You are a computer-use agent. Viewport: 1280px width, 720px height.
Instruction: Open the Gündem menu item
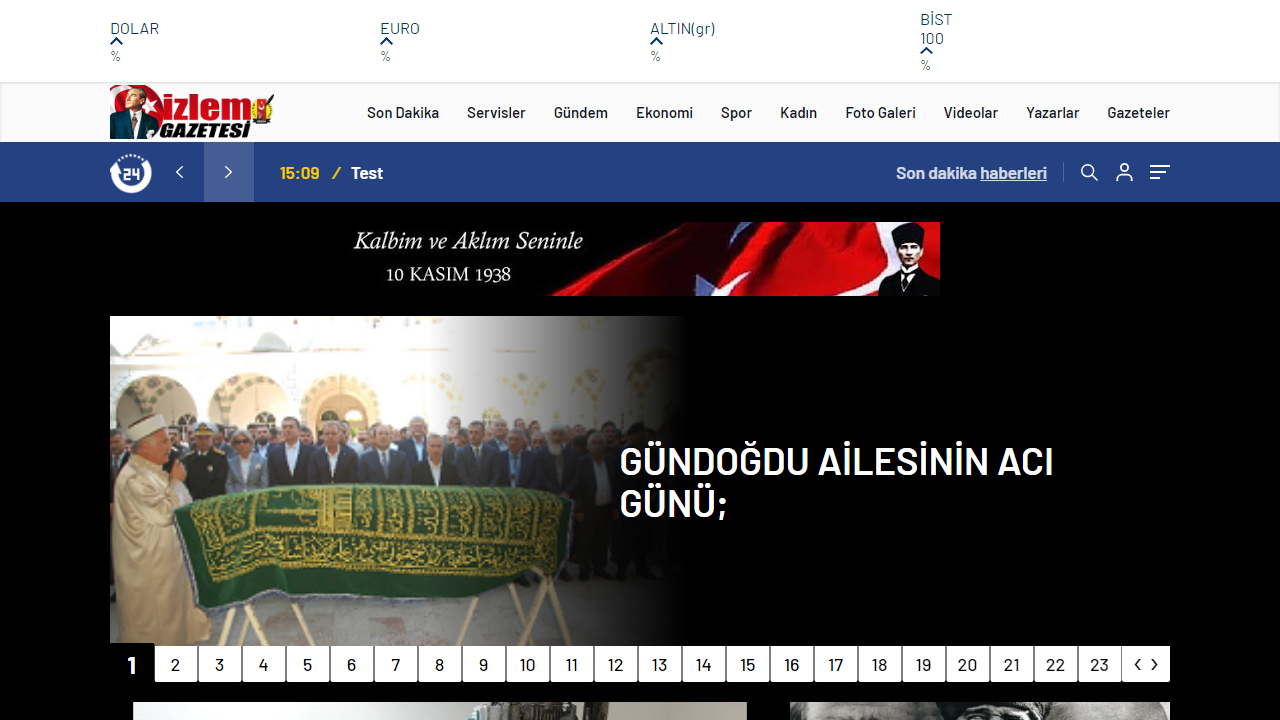pyautogui.click(x=580, y=112)
